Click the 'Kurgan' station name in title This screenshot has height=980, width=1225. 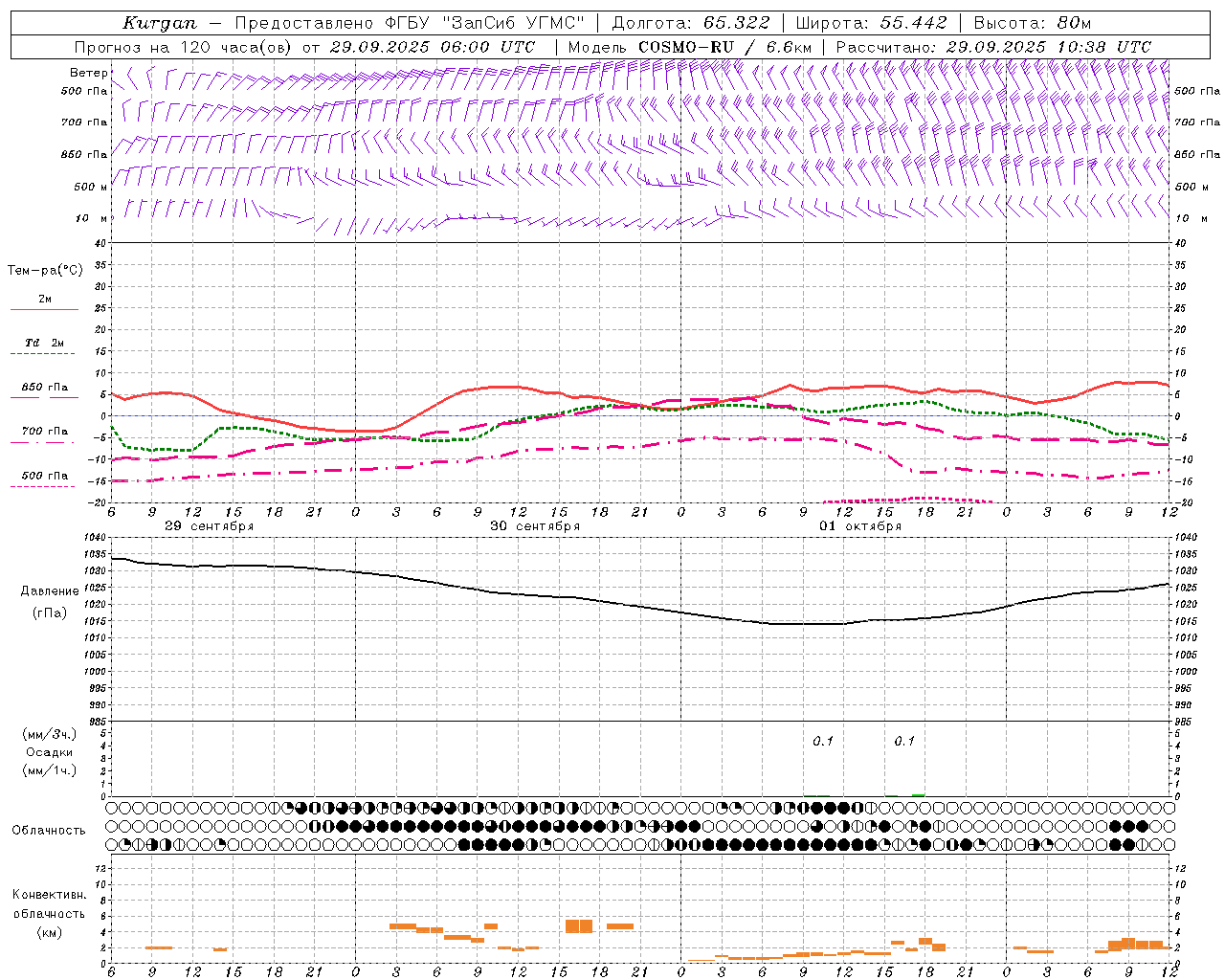(160, 23)
